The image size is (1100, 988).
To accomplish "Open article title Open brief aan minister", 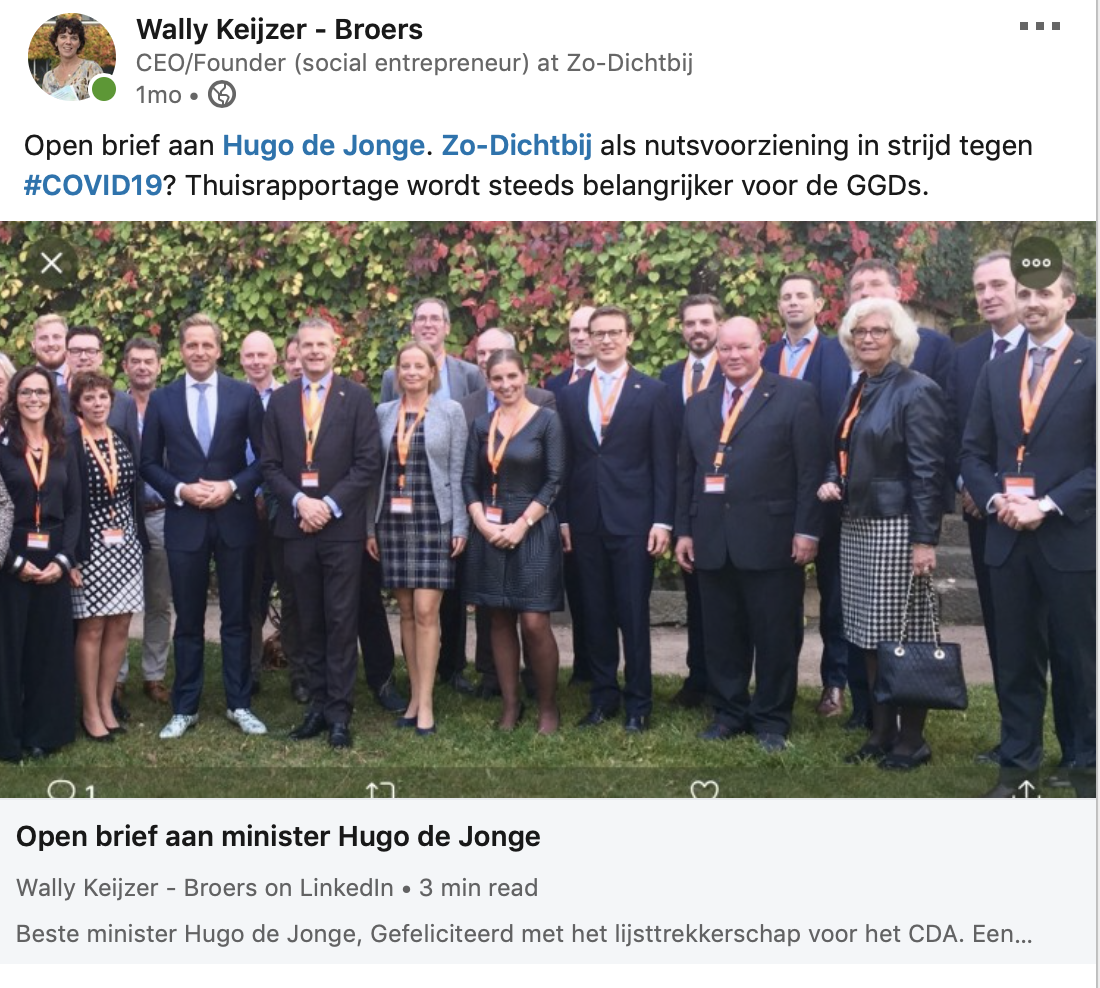I will click(278, 836).
